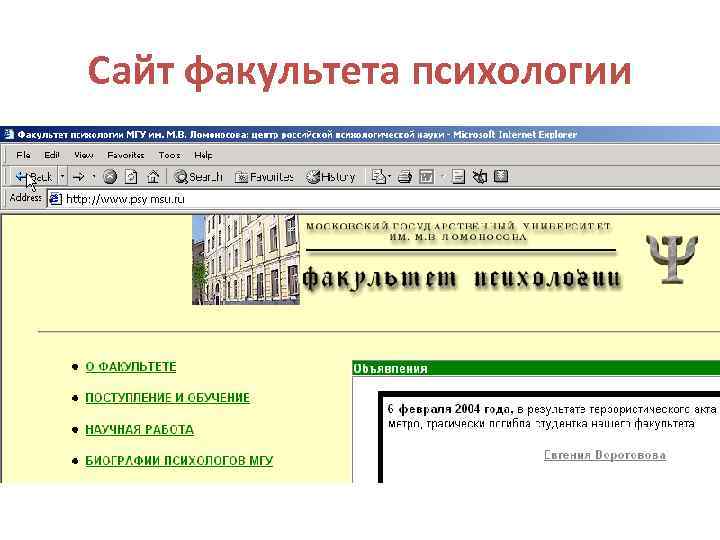
Task: Open the File menu
Action: coord(23,155)
